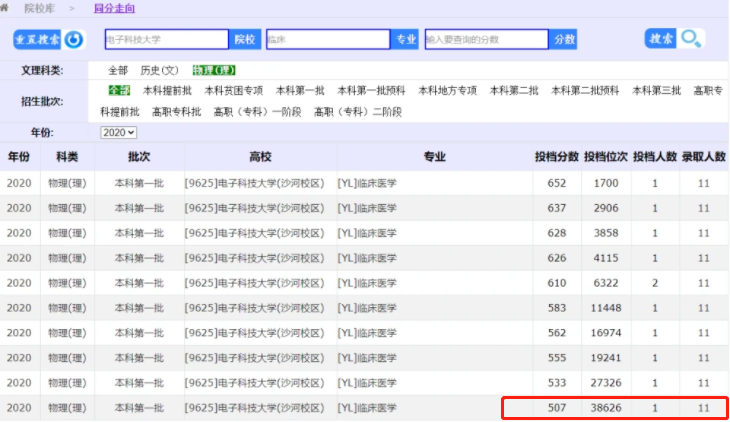Select 高职专科批 batch filter

click(x=176, y=112)
